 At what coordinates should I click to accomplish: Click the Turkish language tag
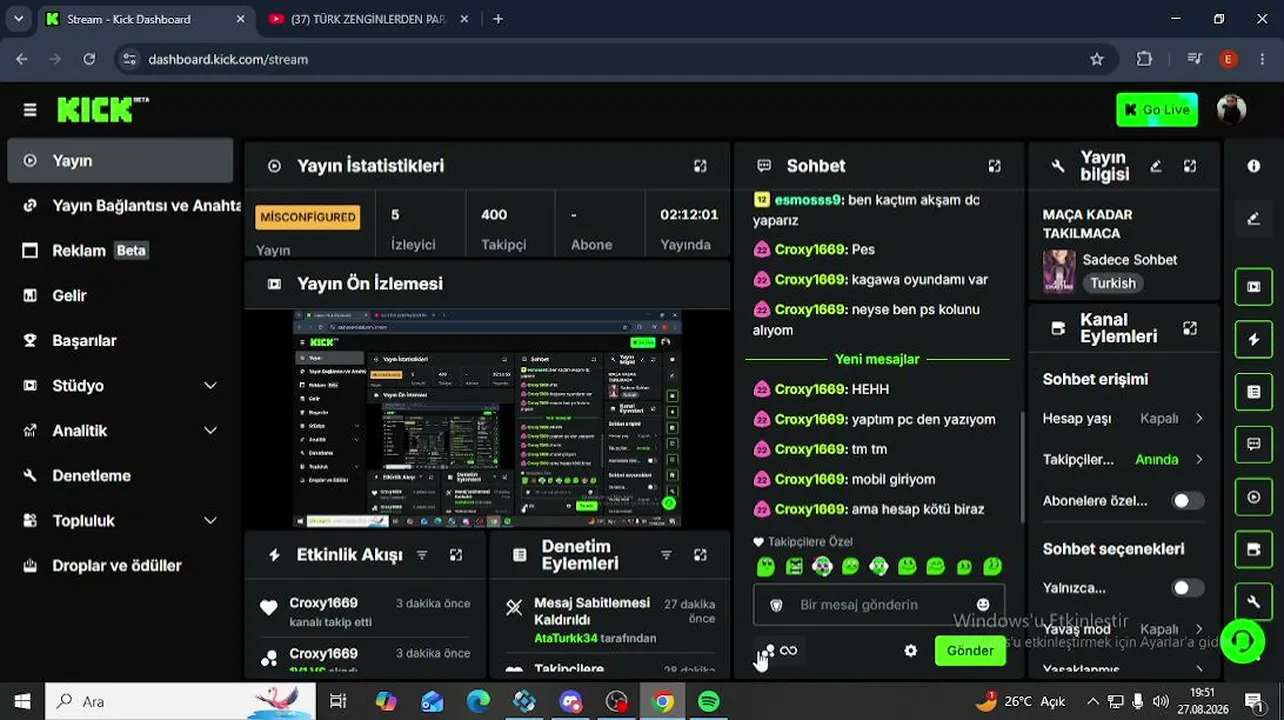point(1113,284)
